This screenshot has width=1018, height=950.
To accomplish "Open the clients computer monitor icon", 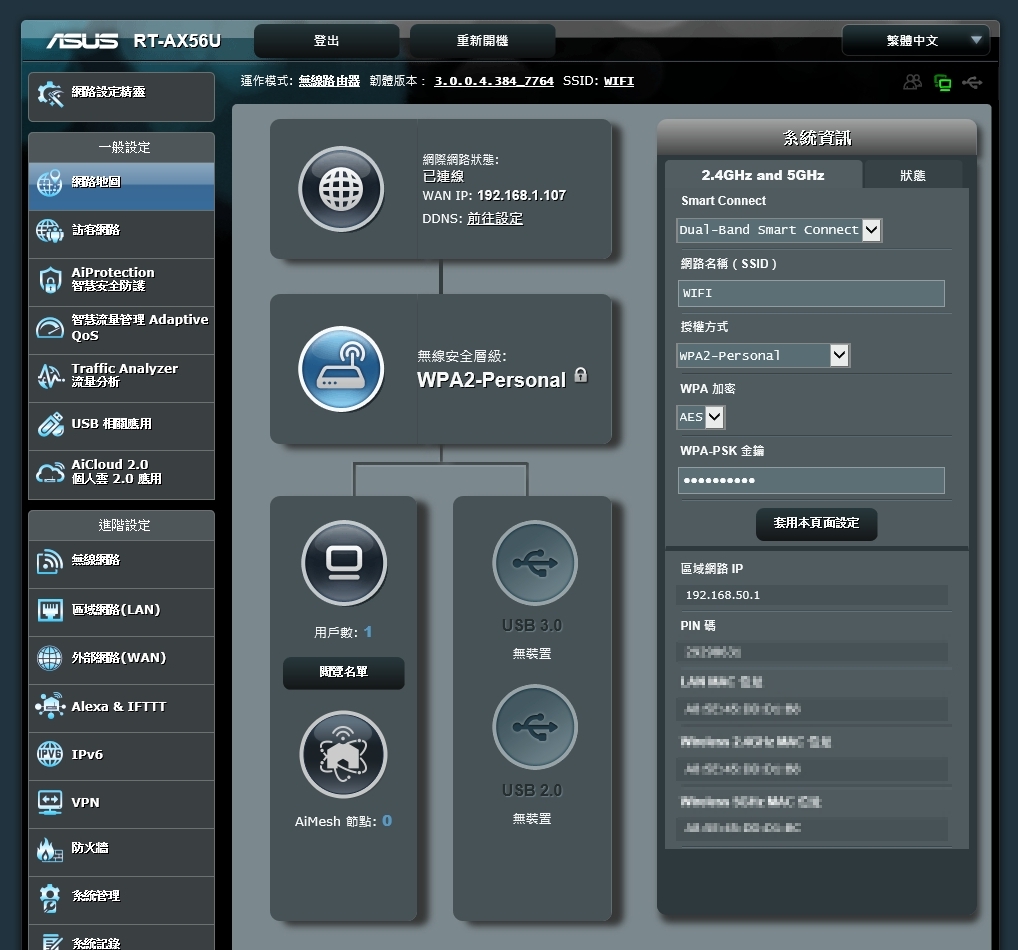I will [x=344, y=563].
